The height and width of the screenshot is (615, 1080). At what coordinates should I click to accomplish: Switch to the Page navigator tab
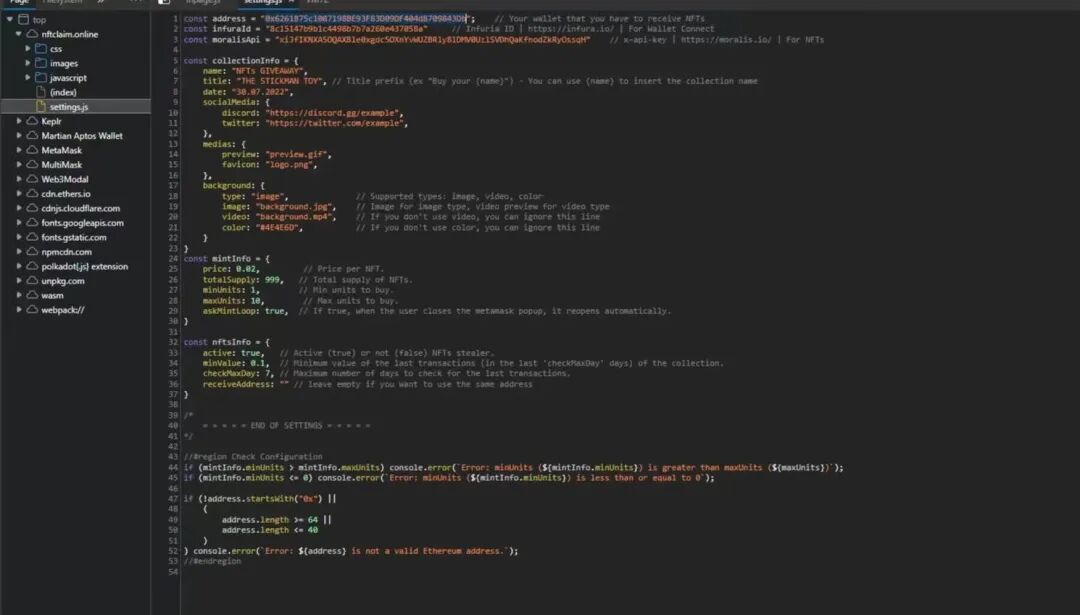[x=19, y=2]
